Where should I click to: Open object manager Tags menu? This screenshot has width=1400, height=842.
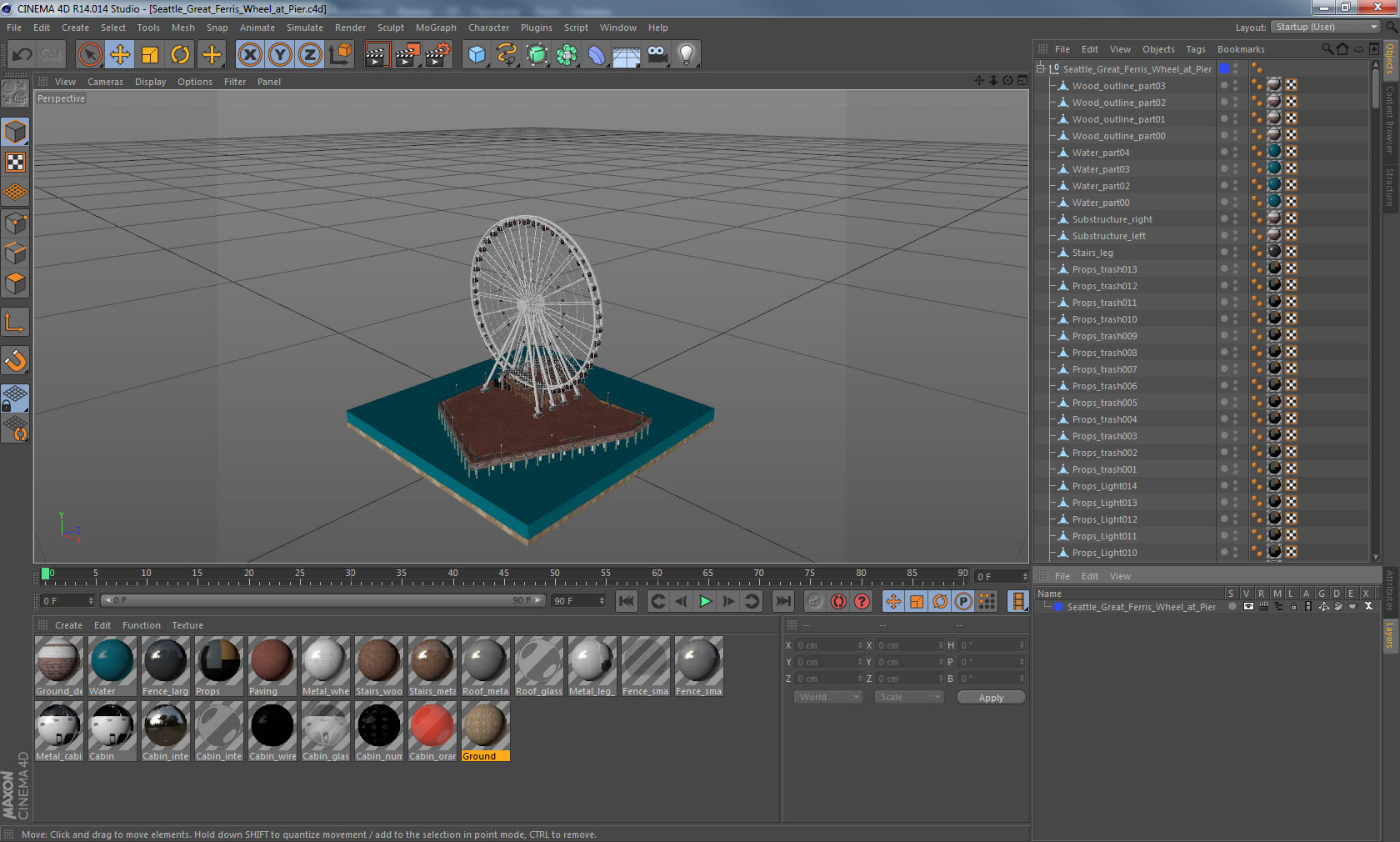[x=1196, y=49]
